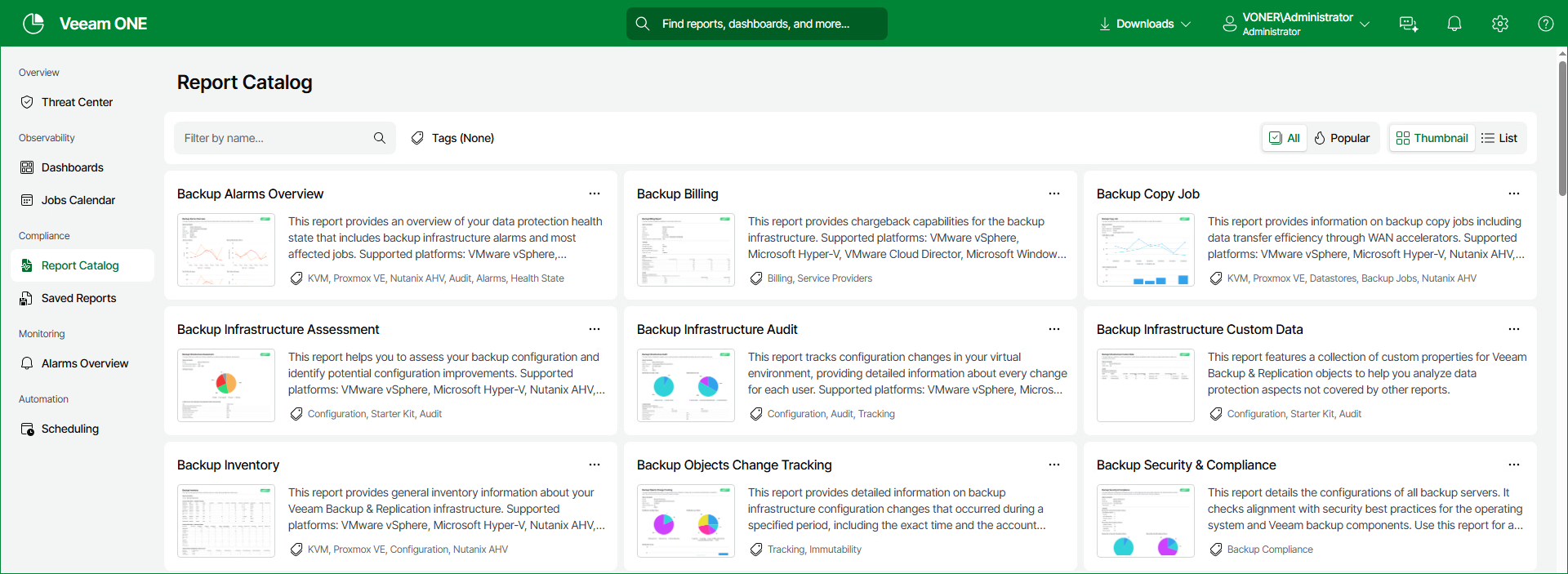Open the Backup Alarms Overview report title
This screenshot has width=1568, height=574.
250,194
